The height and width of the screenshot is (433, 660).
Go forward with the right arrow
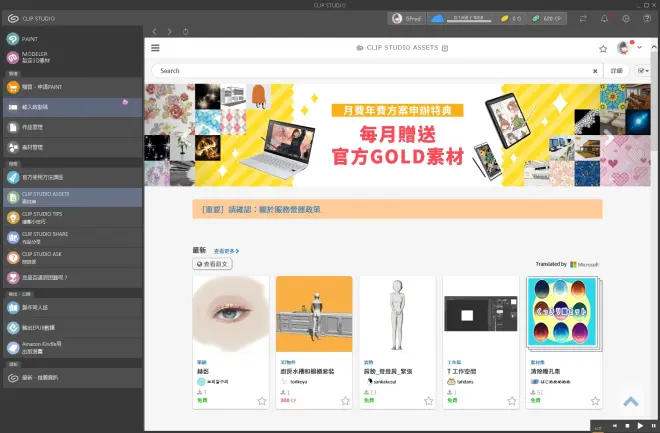click(169, 32)
